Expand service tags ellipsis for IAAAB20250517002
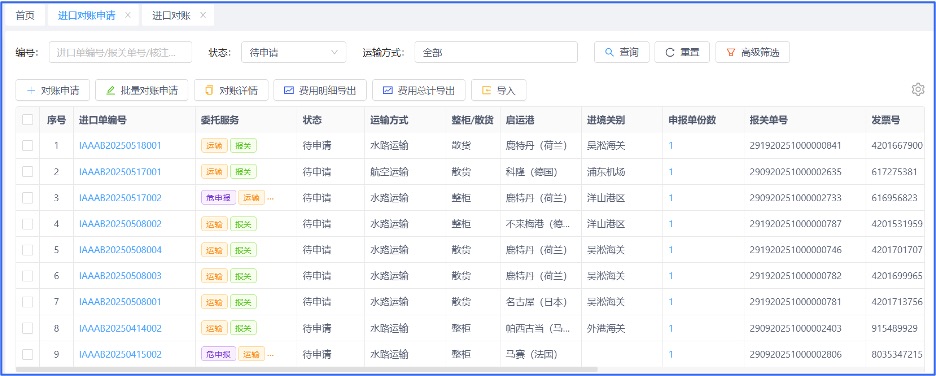Screen dimensions: 936x376 pos(270,198)
